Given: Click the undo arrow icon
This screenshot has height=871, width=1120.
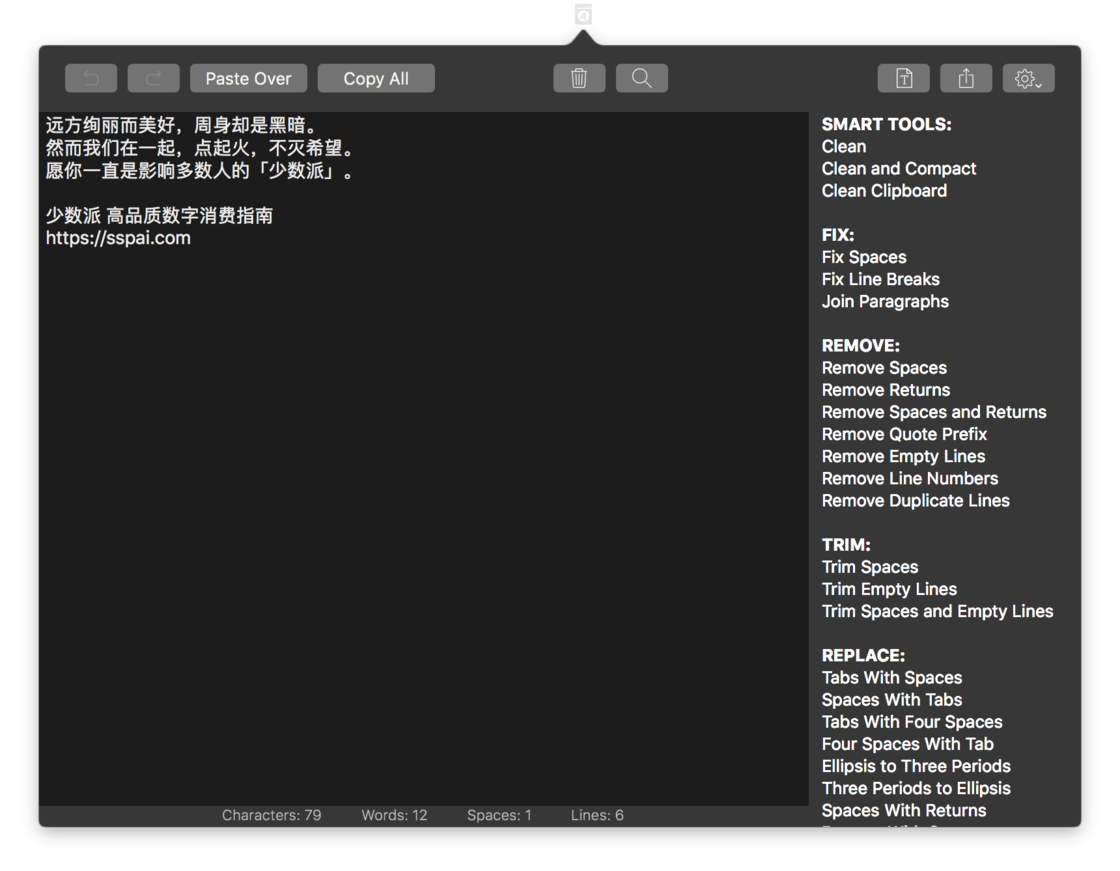Looking at the screenshot, I should [91, 78].
